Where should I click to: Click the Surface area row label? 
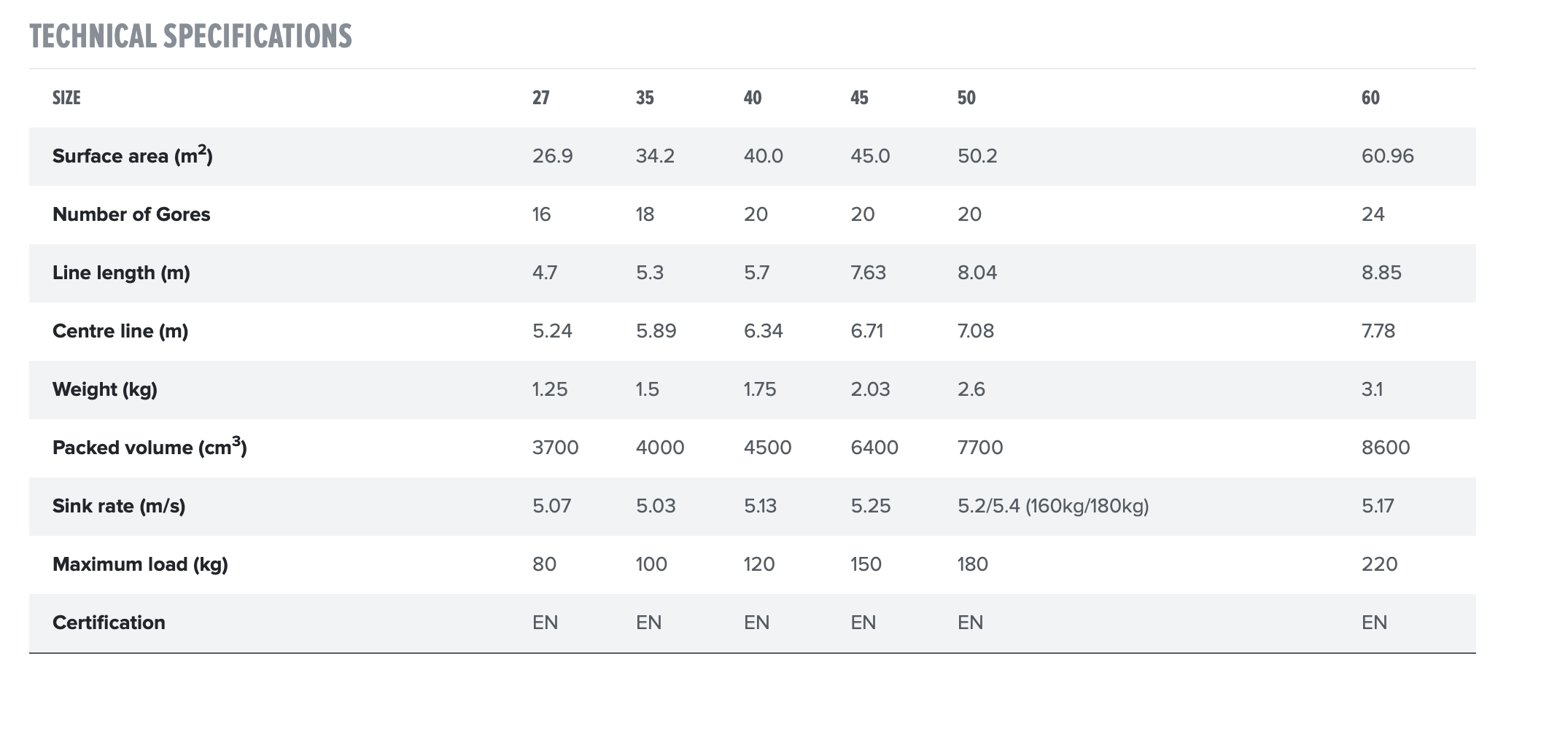(x=132, y=156)
